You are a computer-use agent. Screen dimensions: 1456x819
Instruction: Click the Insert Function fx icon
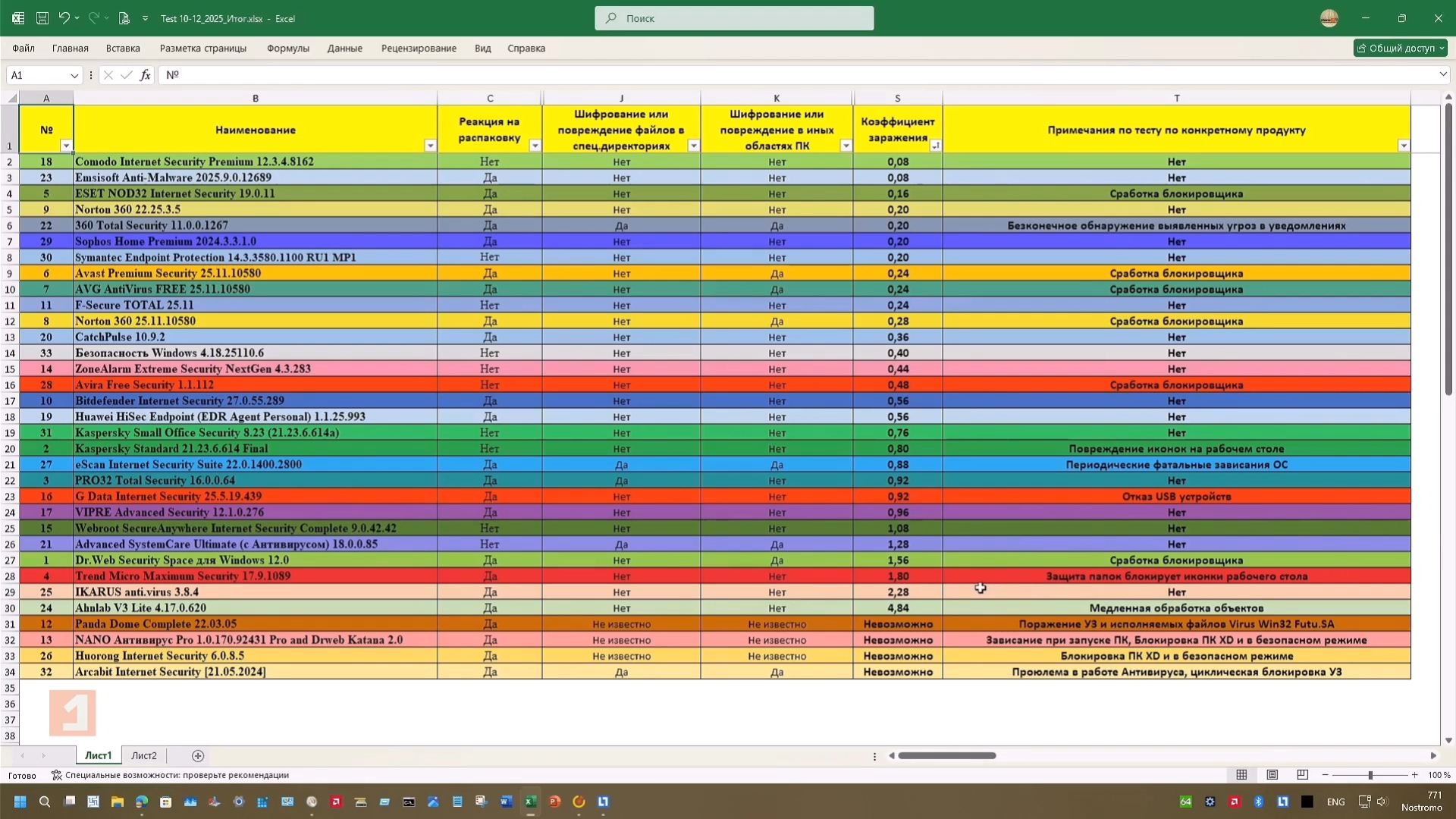click(x=145, y=75)
